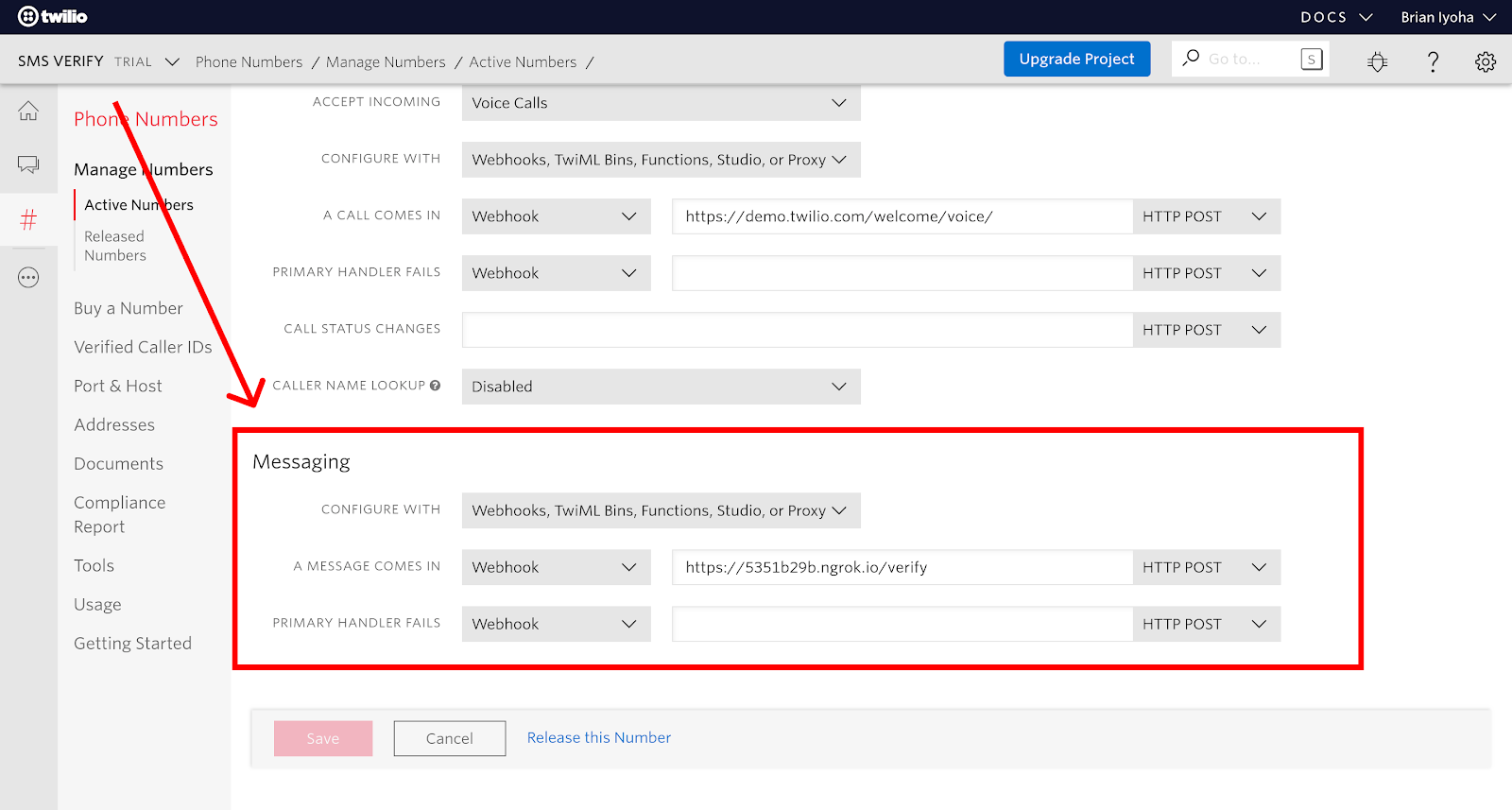Click the Upgrade Project button
This screenshot has height=810, width=1512.
[x=1076, y=59]
